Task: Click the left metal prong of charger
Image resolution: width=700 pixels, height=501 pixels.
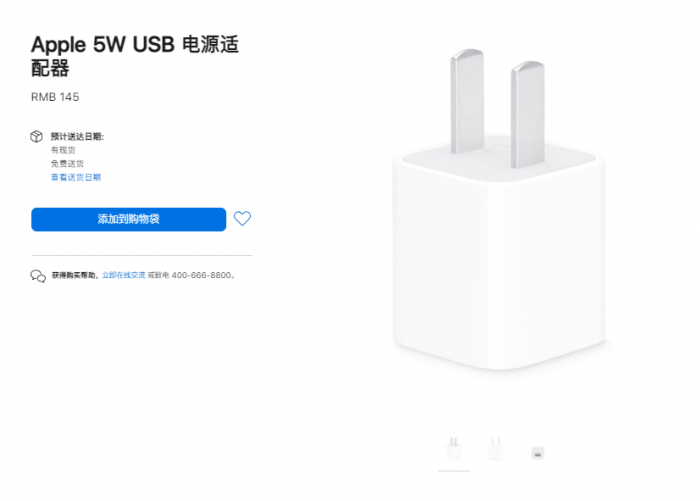Action: 467,102
